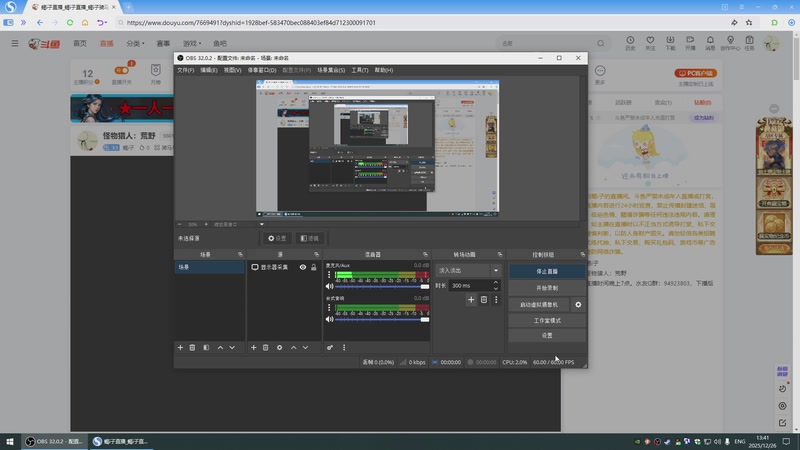Open virtual camera settings gear
The height and width of the screenshot is (450, 800).
[x=578, y=304]
